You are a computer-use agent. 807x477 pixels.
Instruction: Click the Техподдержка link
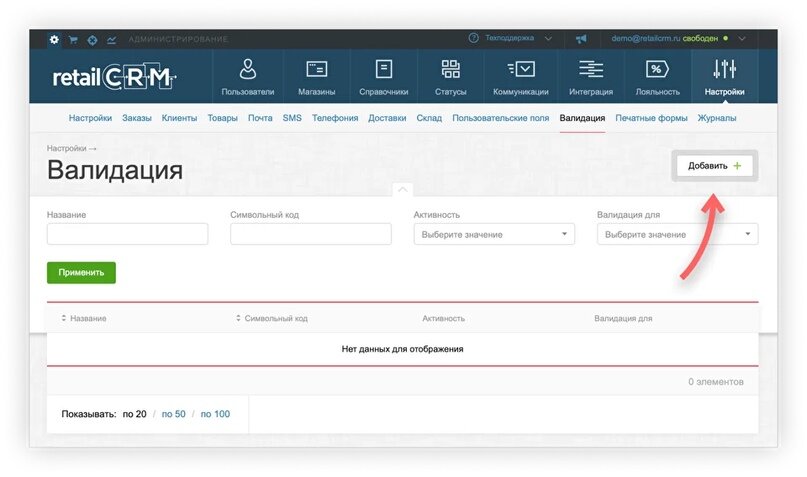click(x=510, y=38)
